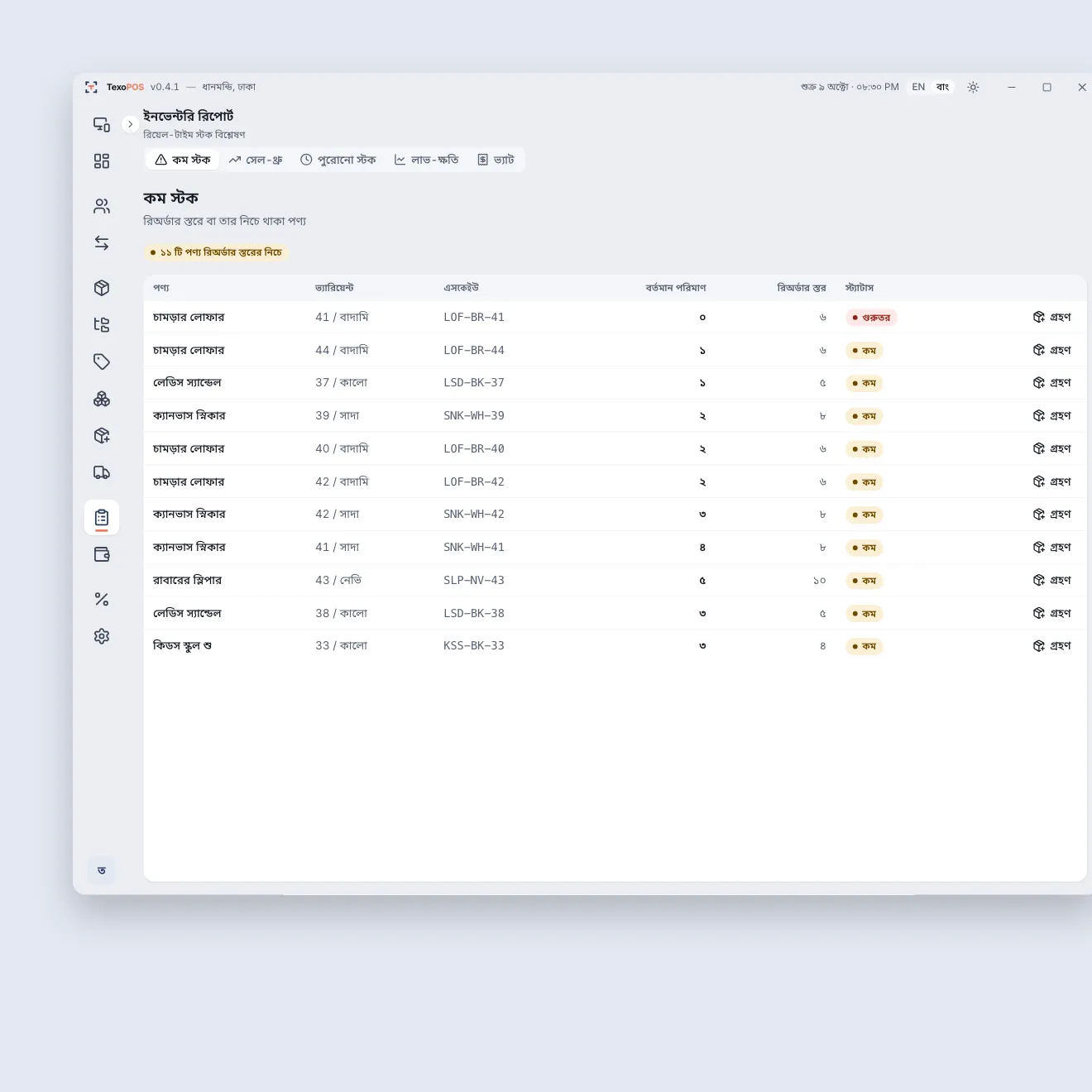Open the box-with-plus receive stock icon

click(102, 435)
